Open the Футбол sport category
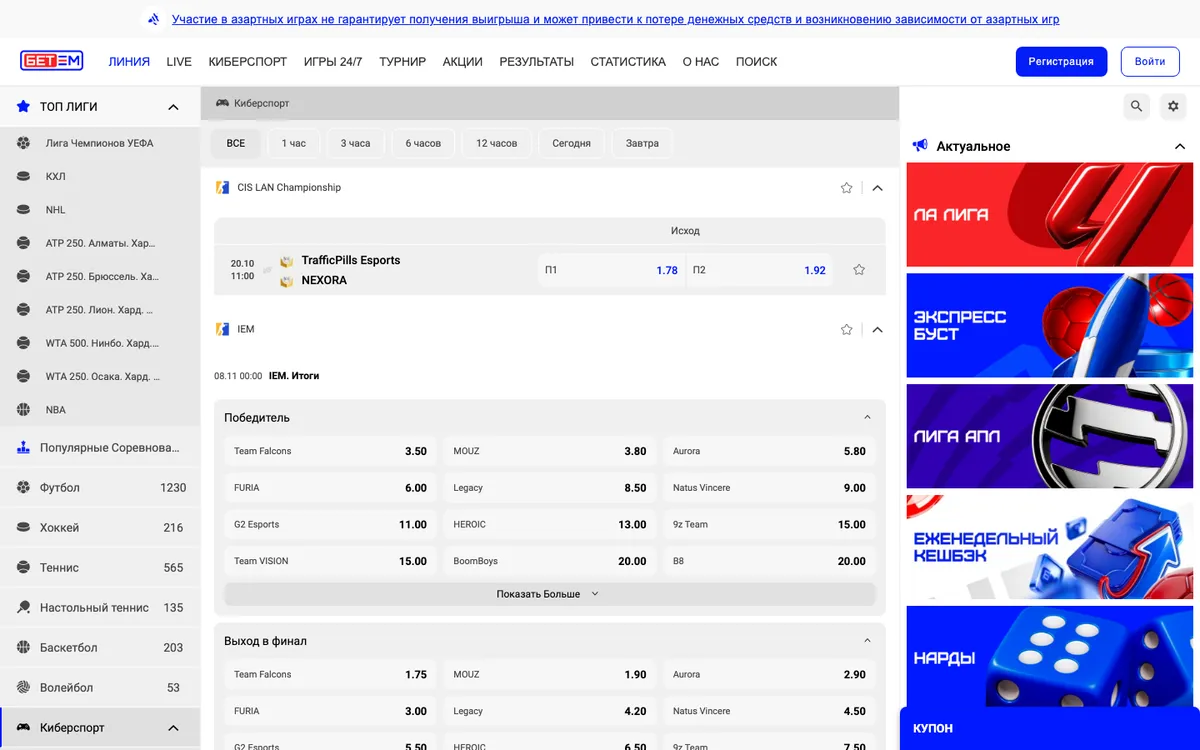The image size is (1200, 750). point(100,488)
